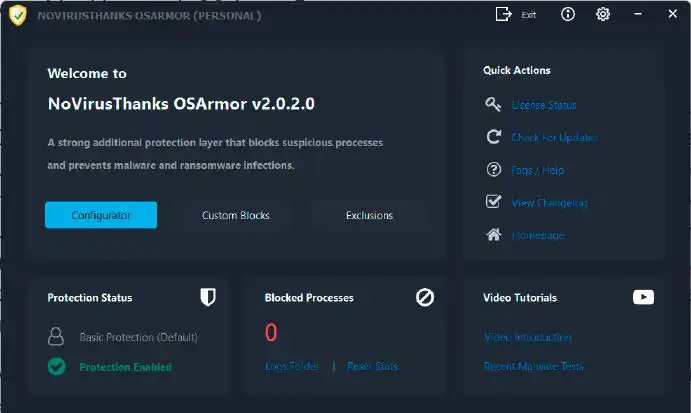Image resolution: width=691 pixels, height=413 pixels.
Task: Click the NOVIRUSTHANKS OSARMOR (PERSONAL) title bar text
Action: 149,16
